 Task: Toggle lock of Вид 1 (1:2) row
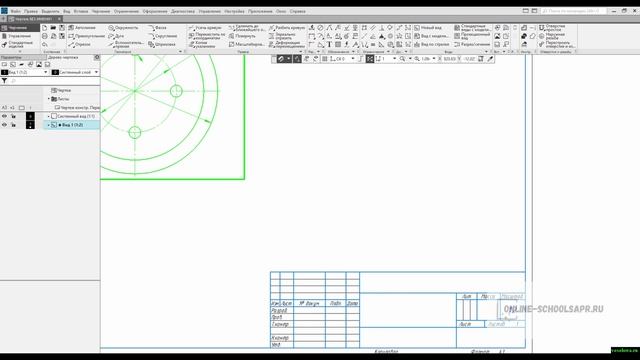(x=13, y=125)
